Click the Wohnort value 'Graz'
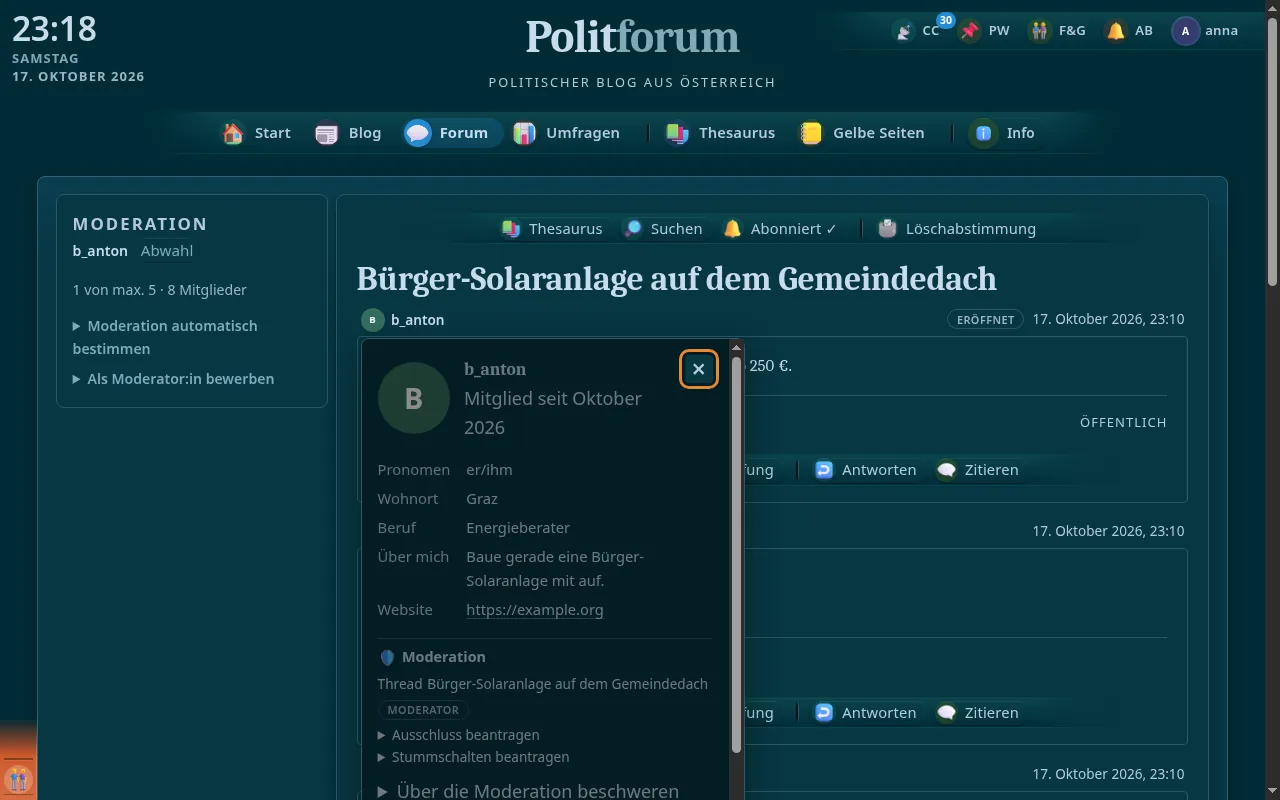Image resolution: width=1280 pixels, height=800 pixels. (x=482, y=499)
